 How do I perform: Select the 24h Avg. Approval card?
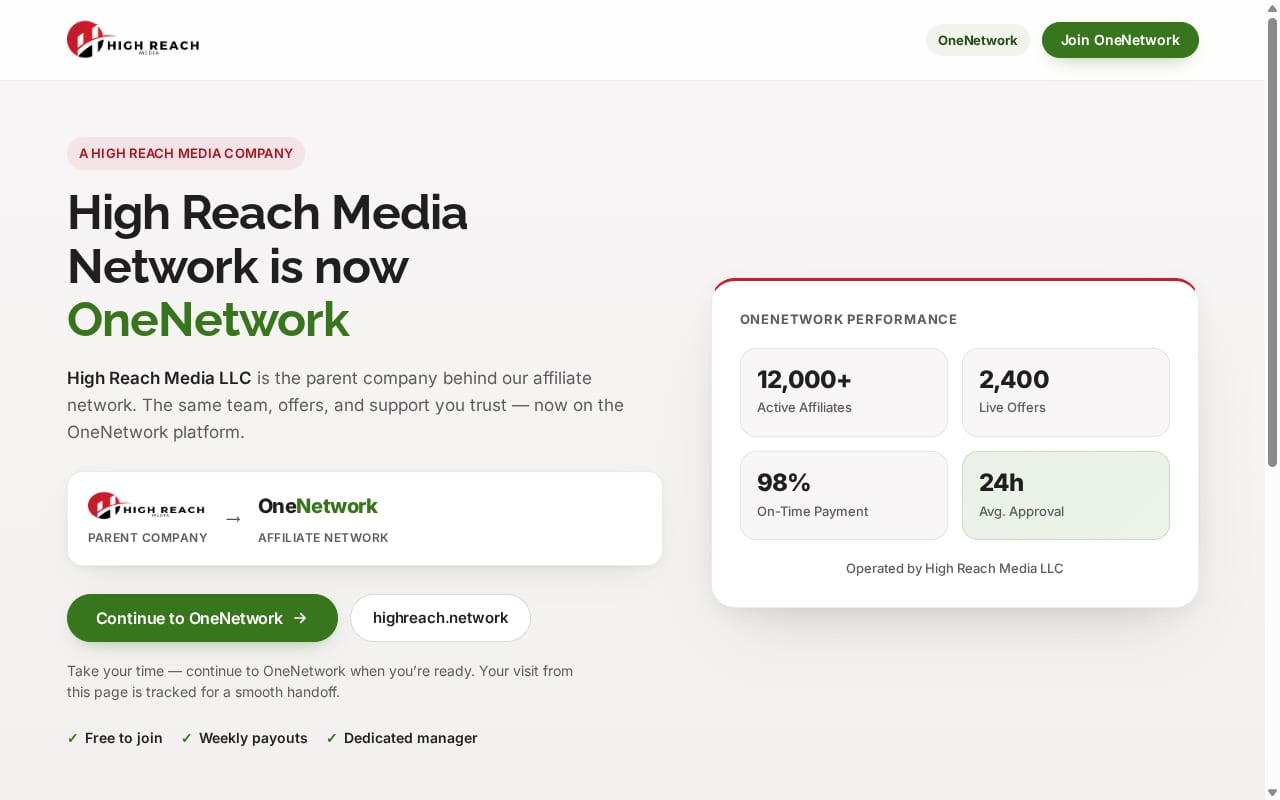click(x=1066, y=495)
